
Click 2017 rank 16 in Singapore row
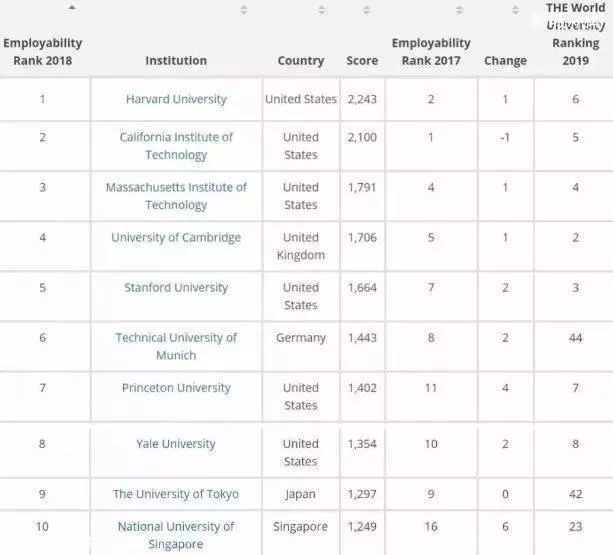coord(431,526)
